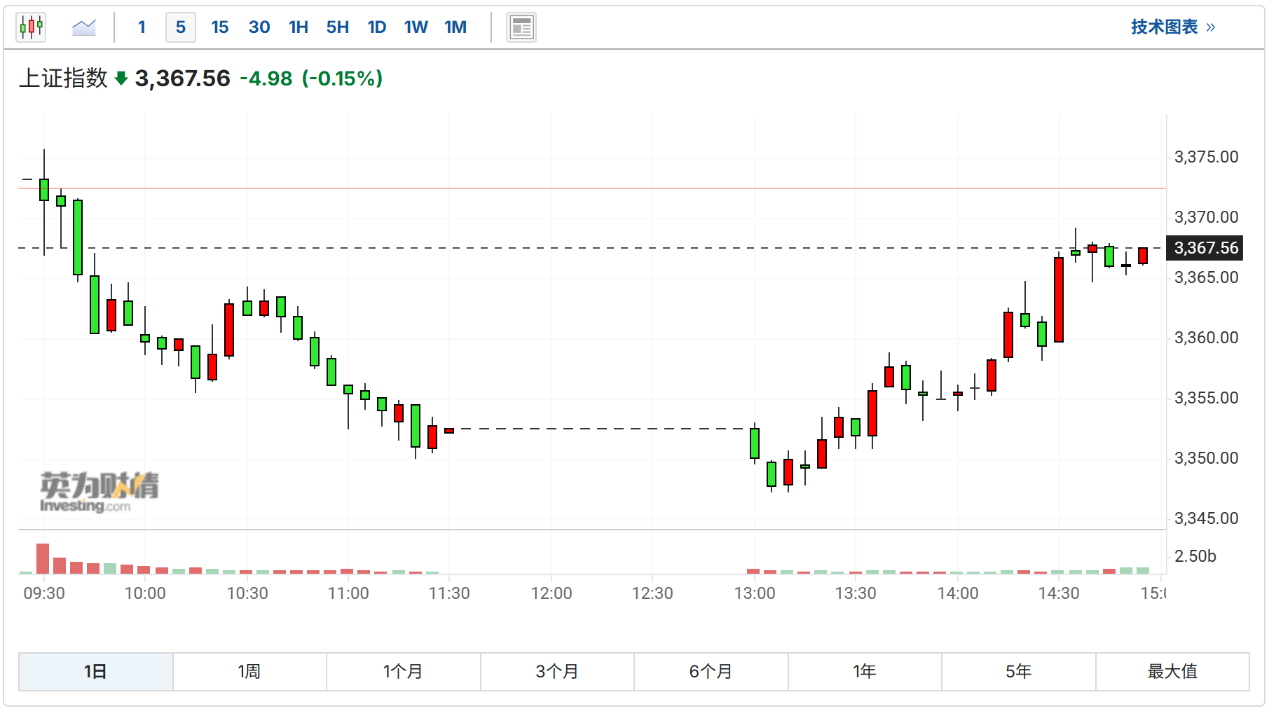Screen dimensions: 1269x711
Task: Click the percent change (-0.15%) value
Action: coord(342,79)
